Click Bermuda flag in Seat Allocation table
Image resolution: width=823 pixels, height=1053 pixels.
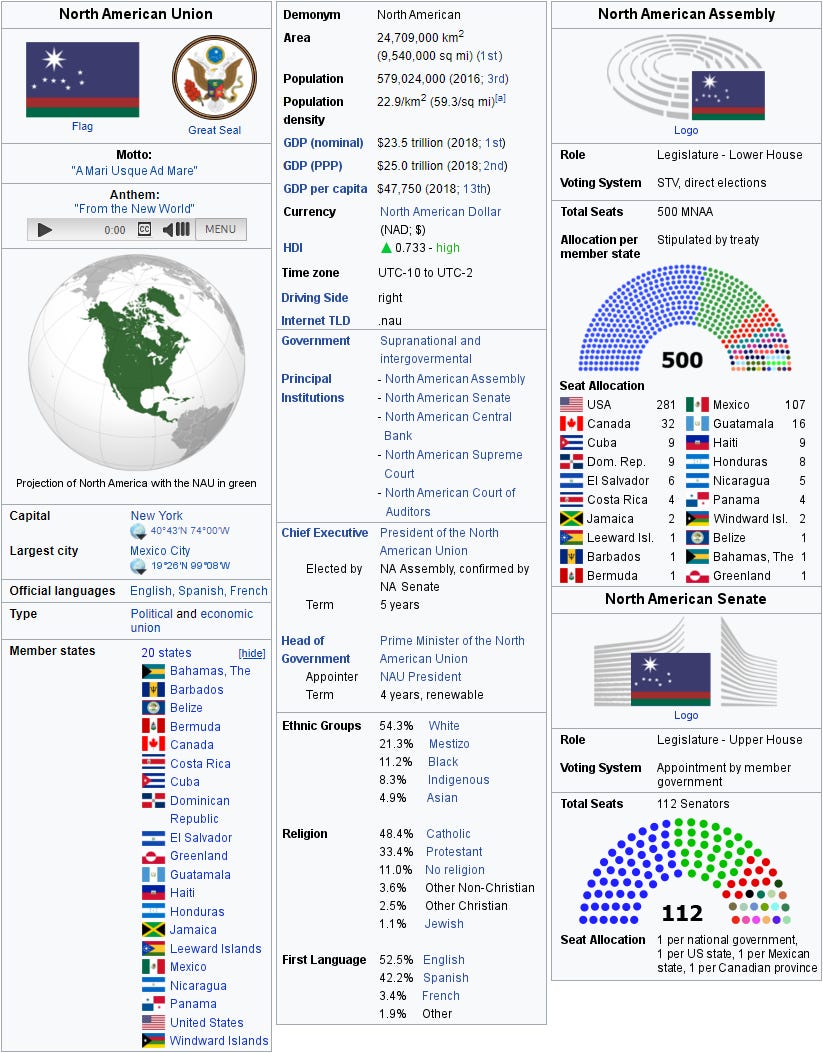[x=571, y=576]
